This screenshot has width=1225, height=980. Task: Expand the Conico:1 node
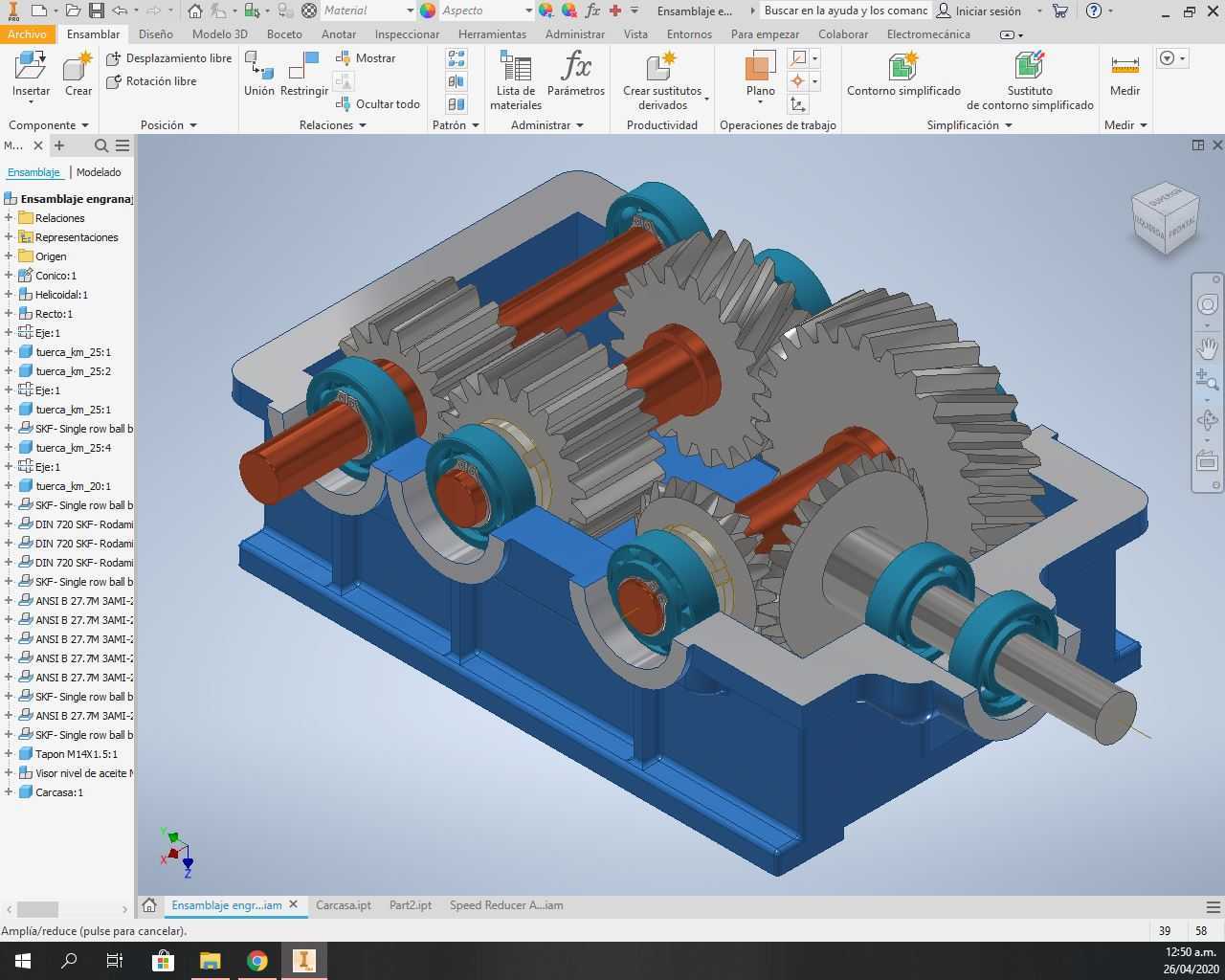(9, 276)
